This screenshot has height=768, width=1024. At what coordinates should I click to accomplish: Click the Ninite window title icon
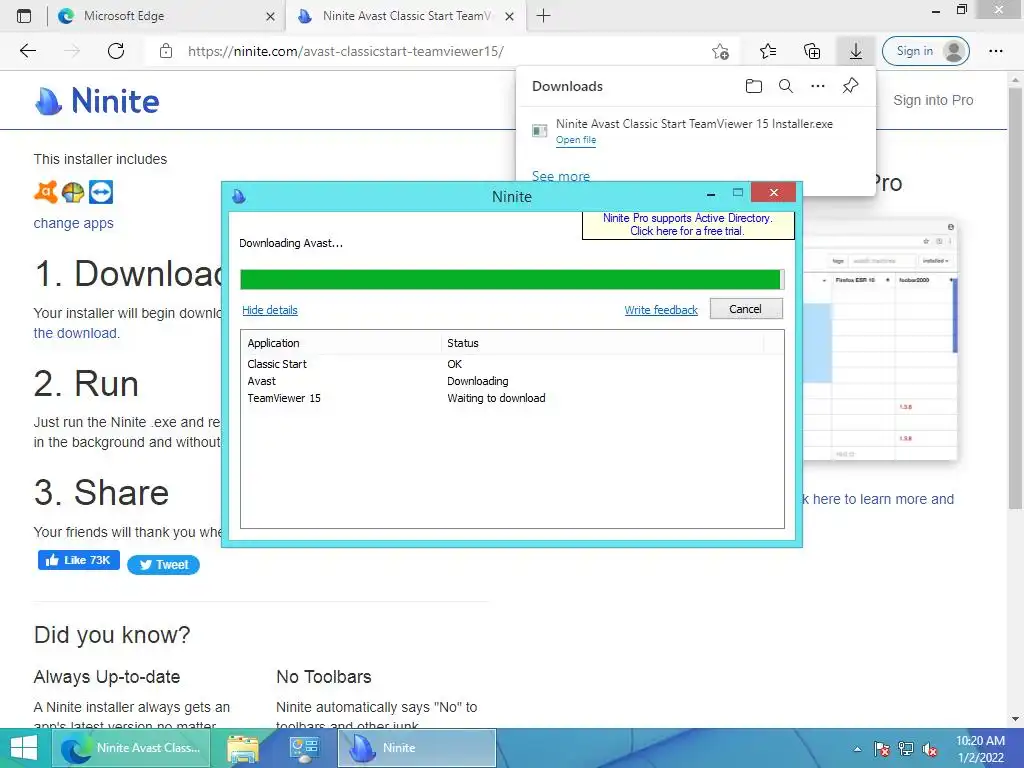239,196
